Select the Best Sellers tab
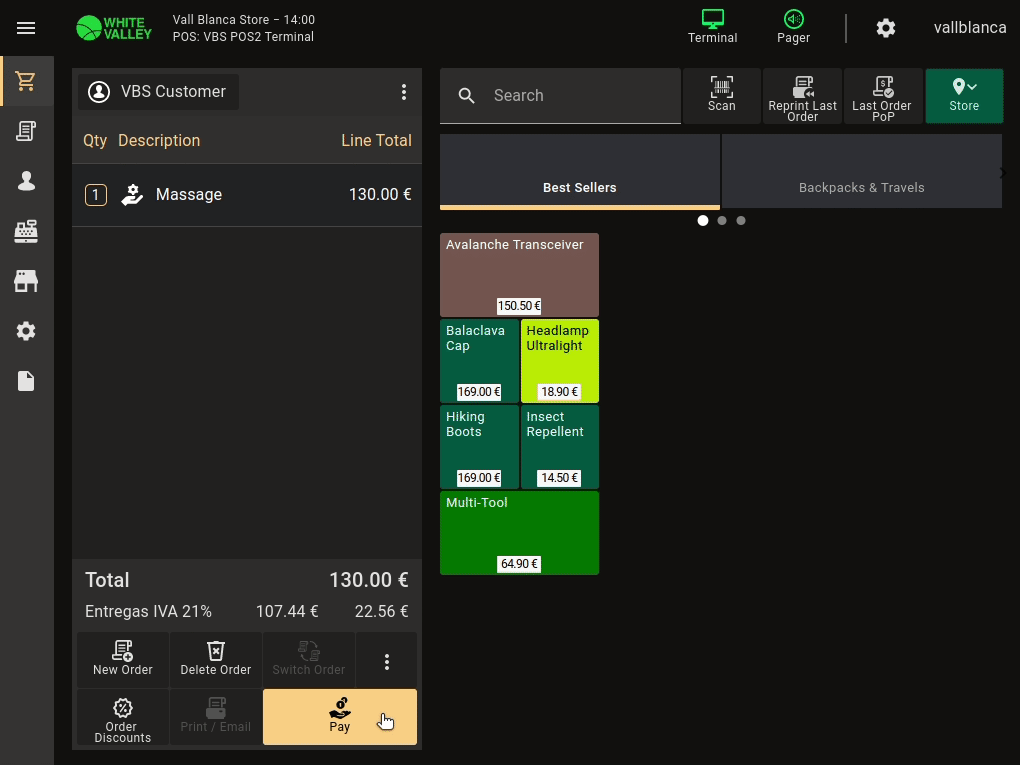 coord(580,172)
